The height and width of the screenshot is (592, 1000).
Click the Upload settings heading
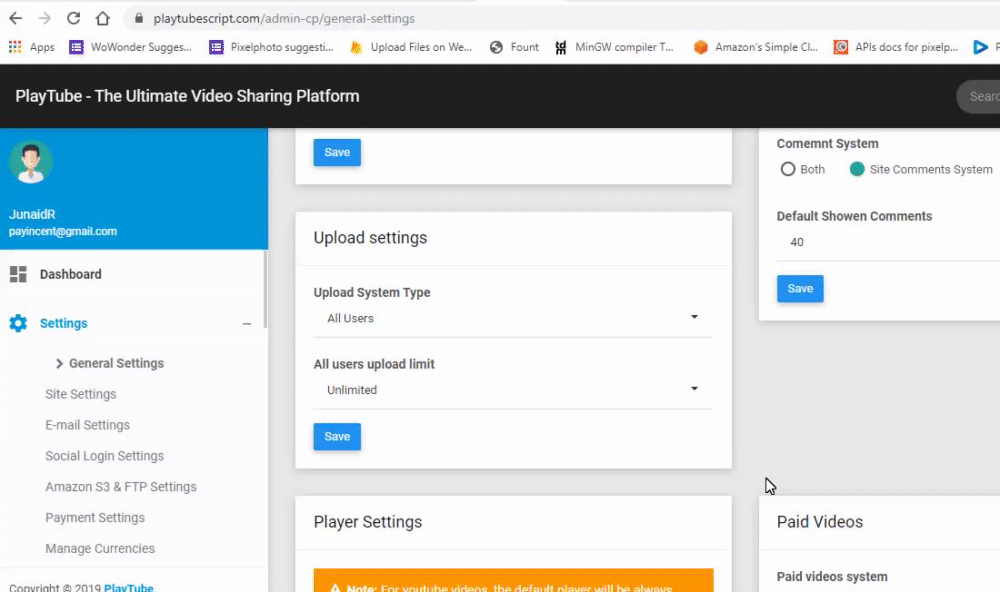coord(371,238)
